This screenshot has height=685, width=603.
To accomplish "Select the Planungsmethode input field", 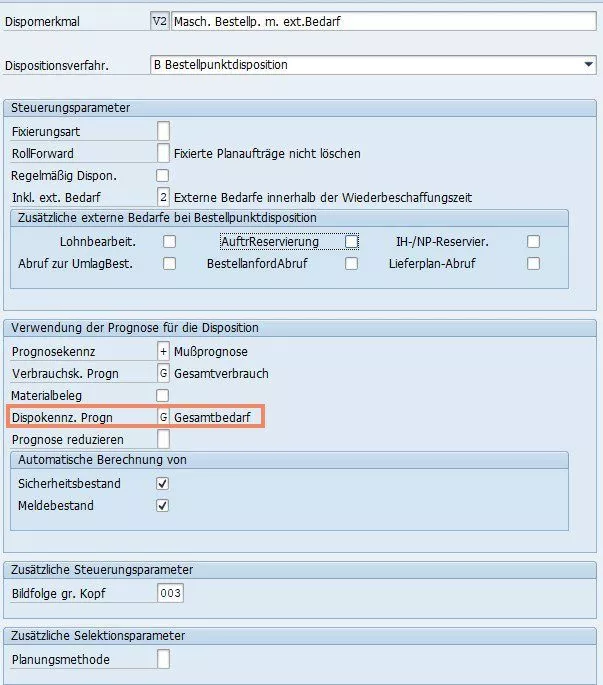I will coord(163,659).
